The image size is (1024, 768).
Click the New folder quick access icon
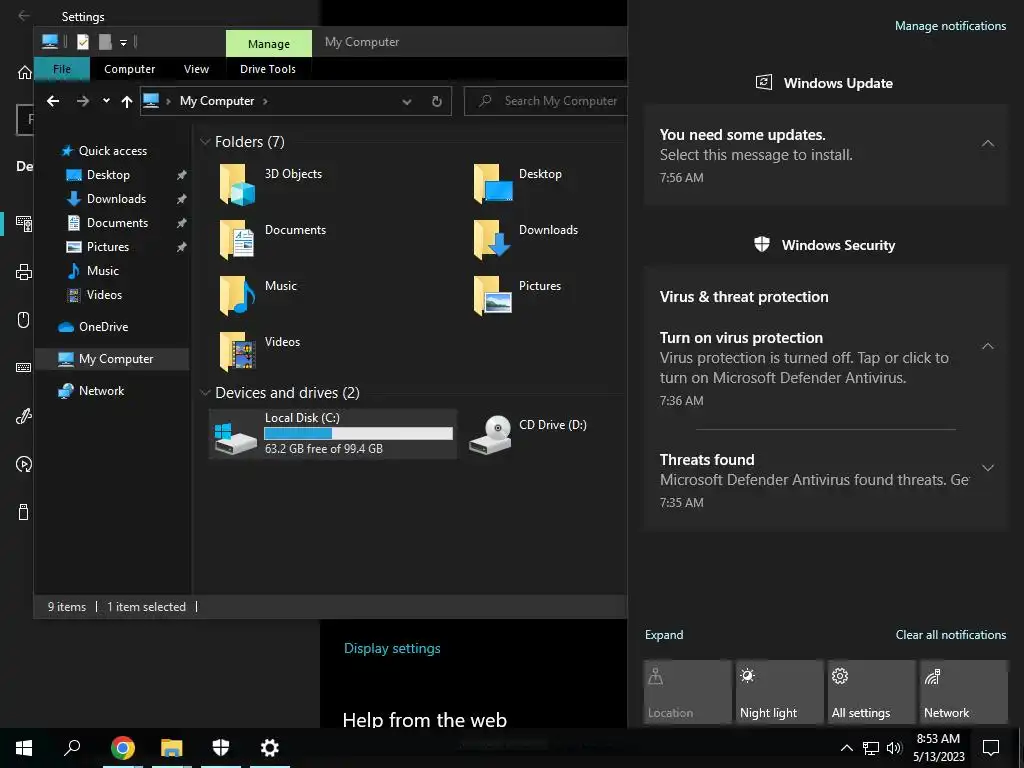click(x=104, y=42)
